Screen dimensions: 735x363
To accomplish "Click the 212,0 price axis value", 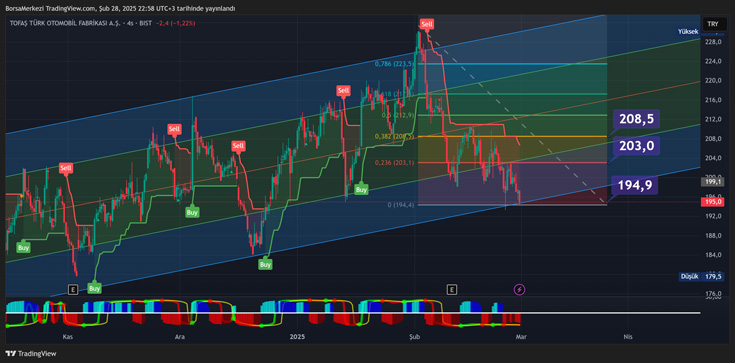I will (712, 119).
